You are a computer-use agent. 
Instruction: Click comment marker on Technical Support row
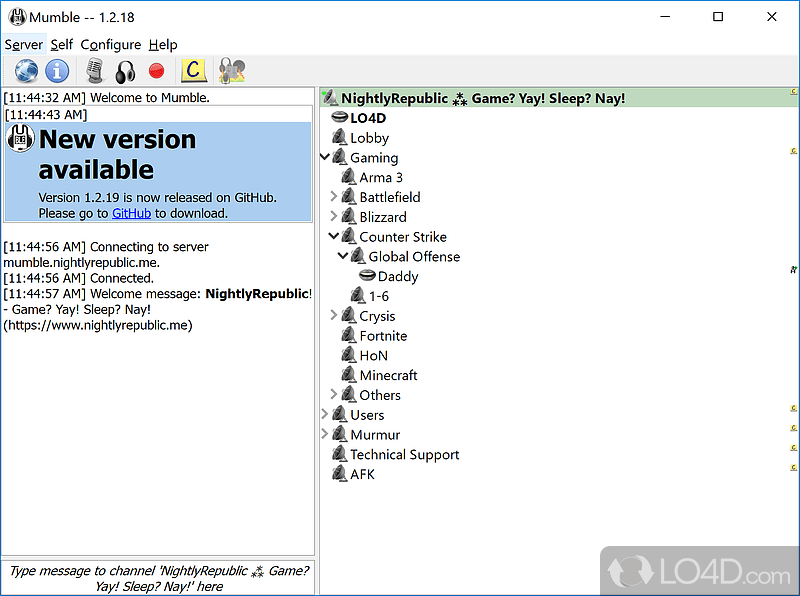tap(794, 448)
